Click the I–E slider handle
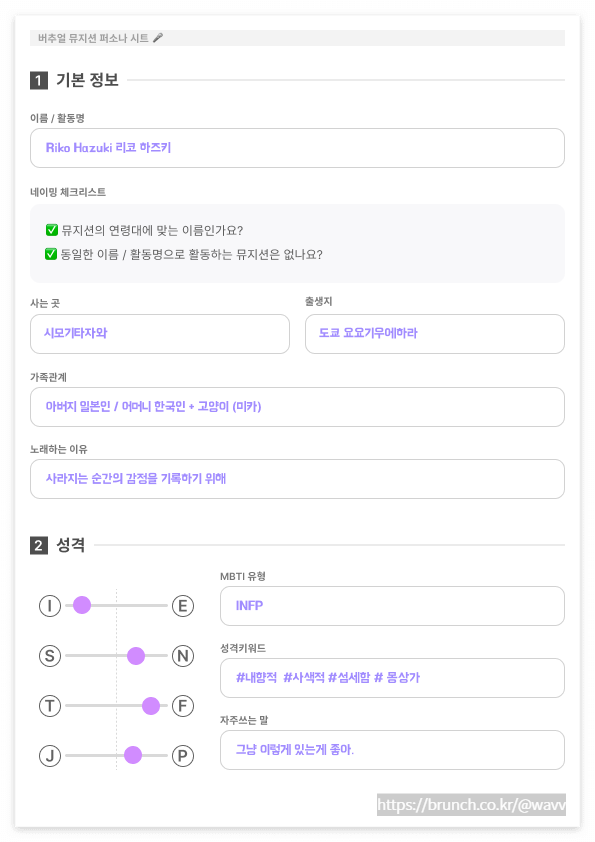Image resolution: width=595 pixels, height=842 pixels. (x=82, y=605)
